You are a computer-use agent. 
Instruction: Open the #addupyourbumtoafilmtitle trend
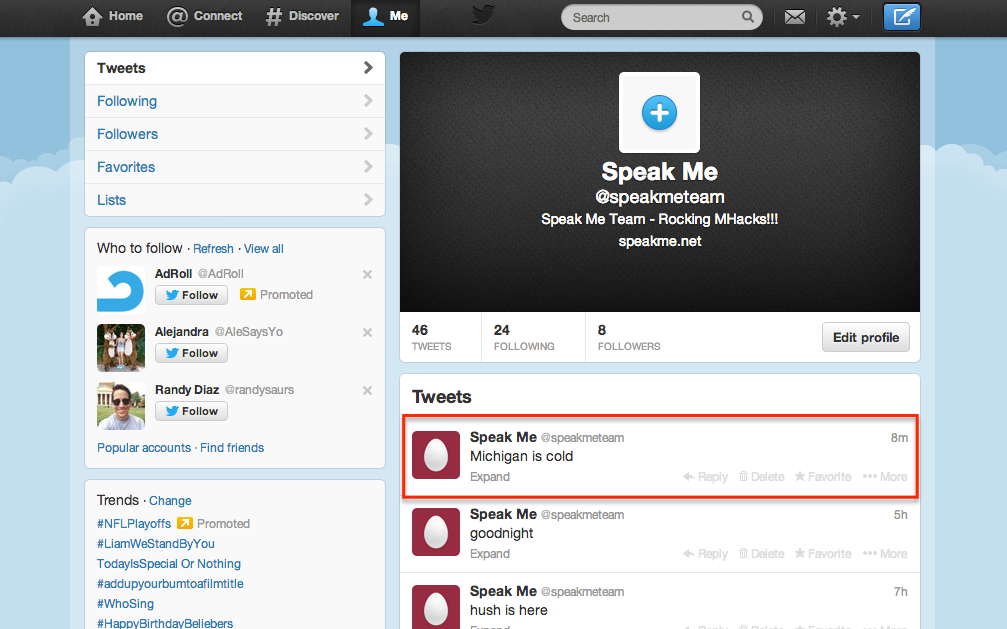[x=170, y=583]
